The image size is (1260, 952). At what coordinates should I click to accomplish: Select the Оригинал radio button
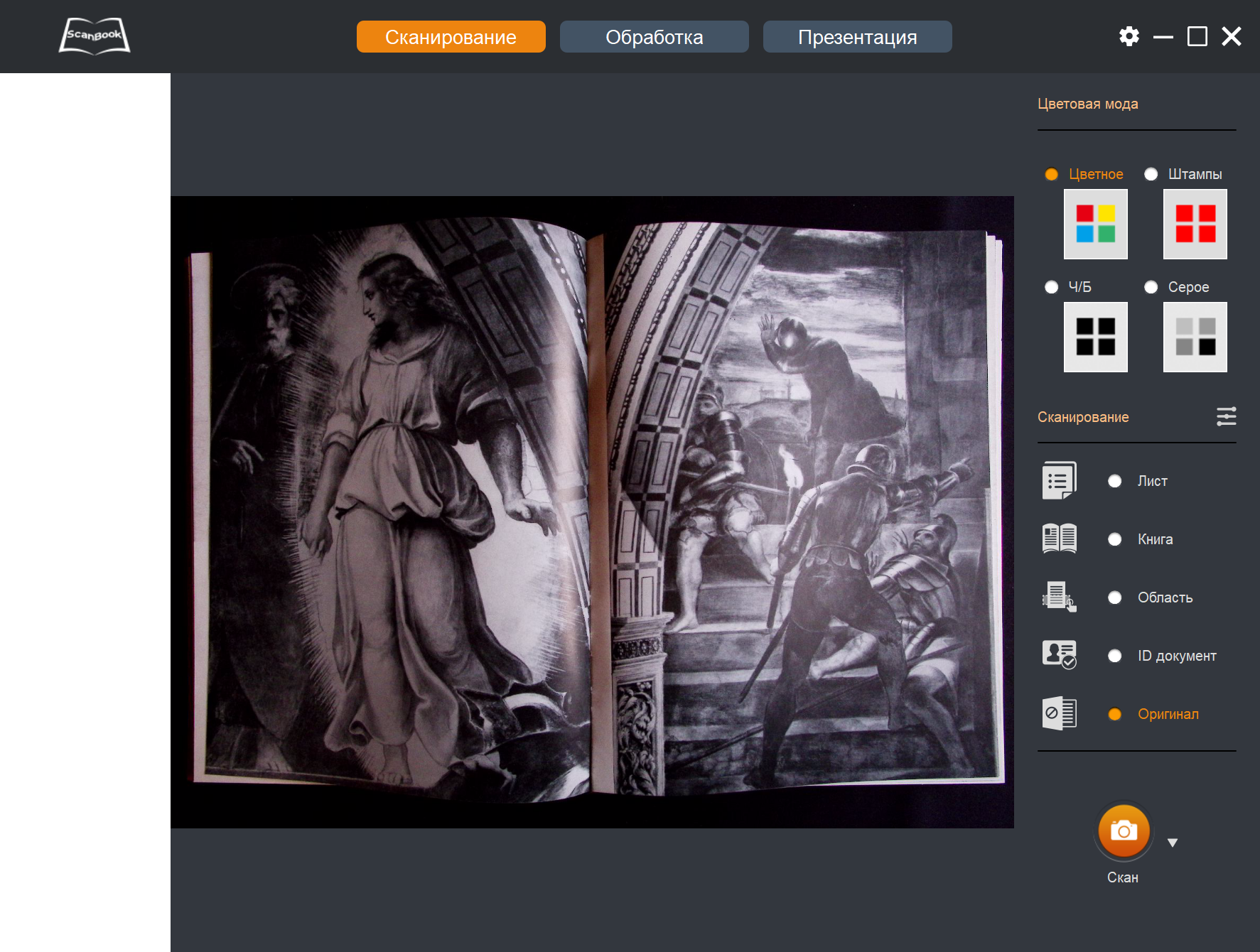pos(1115,714)
